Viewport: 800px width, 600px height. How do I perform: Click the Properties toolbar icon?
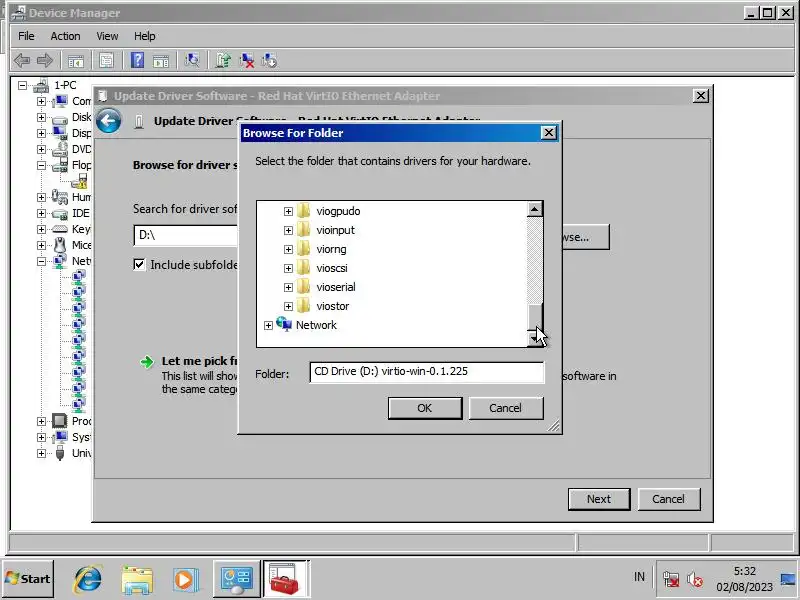[x=106, y=61]
